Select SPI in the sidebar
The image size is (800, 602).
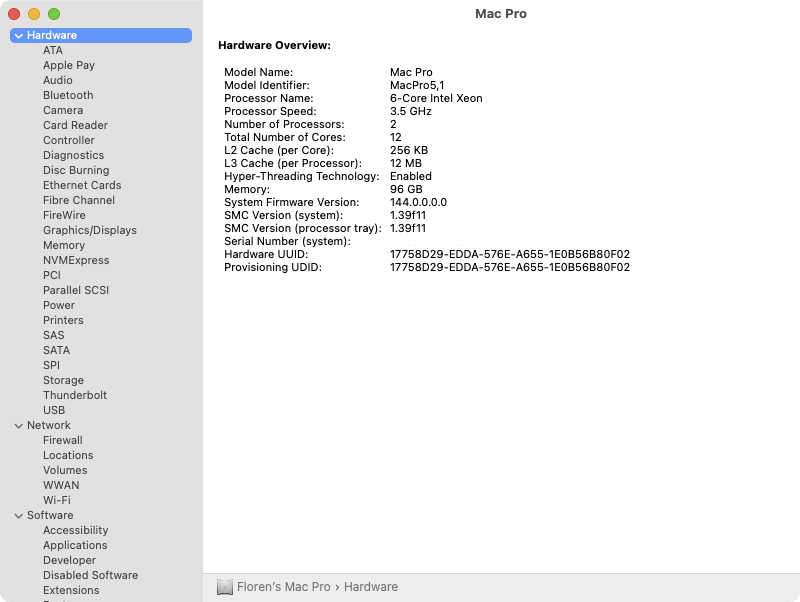pyautogui.click(x=51, y=365)
